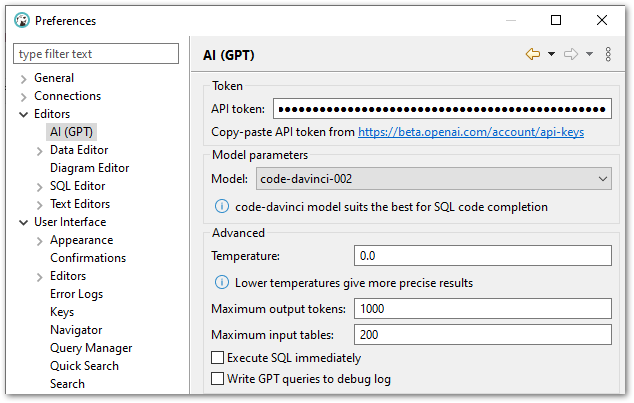Open the Model dropdown code-davinci-002
The width and height of the screenshot is (634, 403).
(433, 179)
